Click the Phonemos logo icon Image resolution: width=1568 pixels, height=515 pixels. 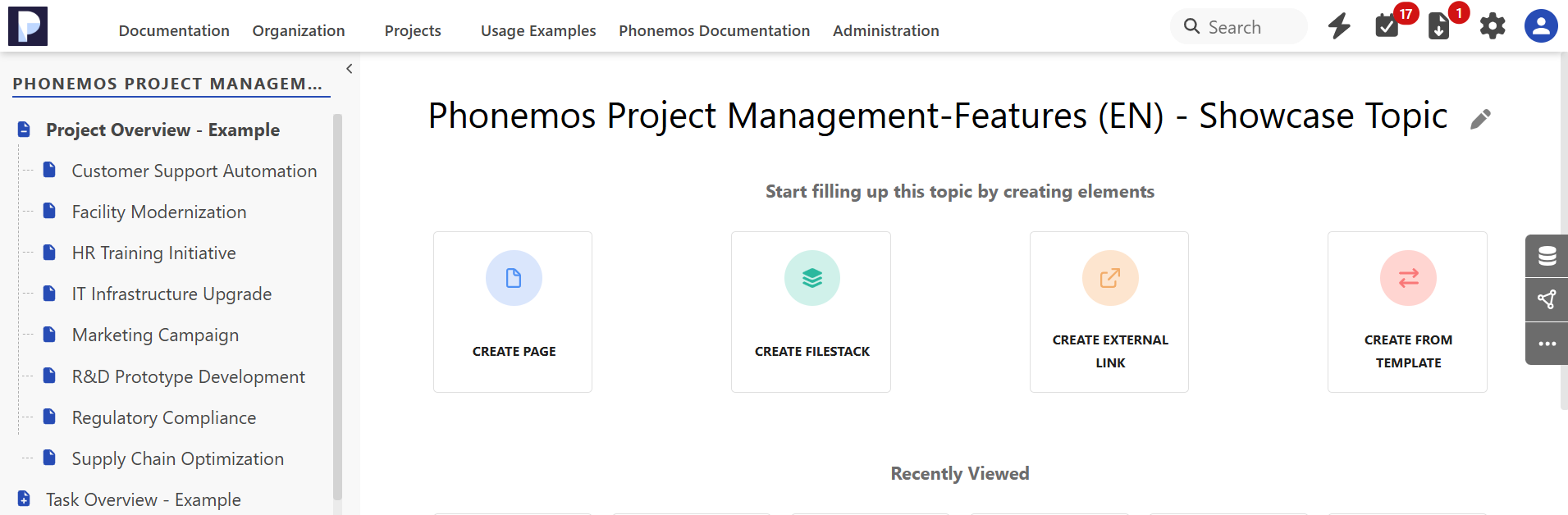coord(28,26)
